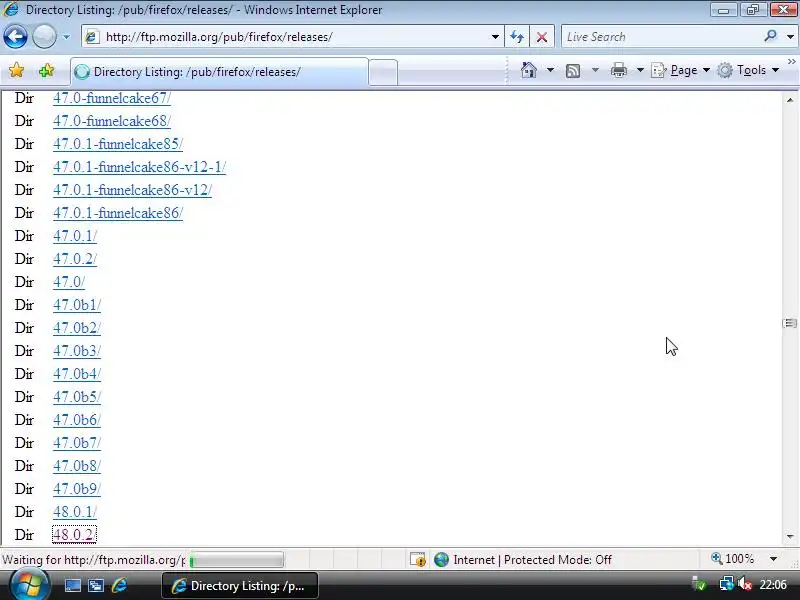Click the search magnifier icon
This screenshot has height=600, width=800.
770,36
